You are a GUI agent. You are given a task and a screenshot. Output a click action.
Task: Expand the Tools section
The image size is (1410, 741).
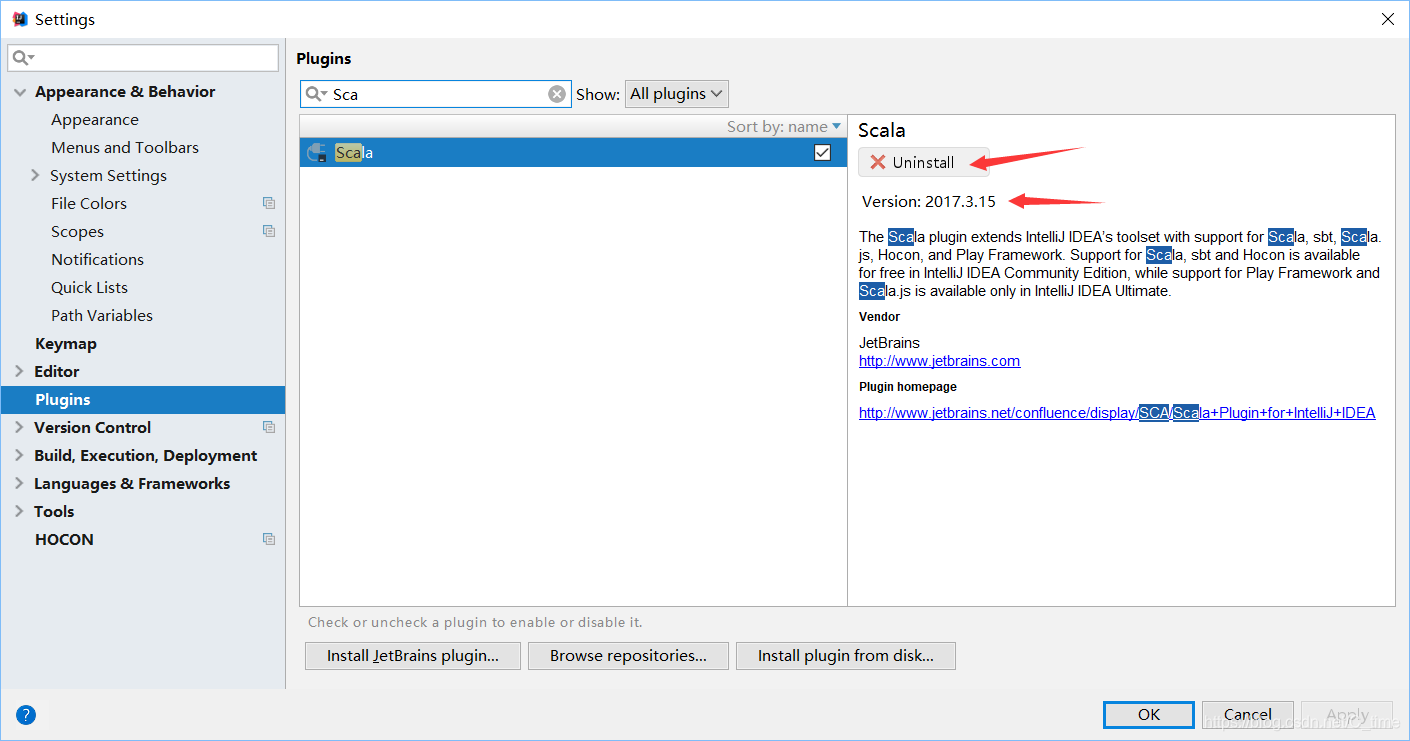[20, 511]
